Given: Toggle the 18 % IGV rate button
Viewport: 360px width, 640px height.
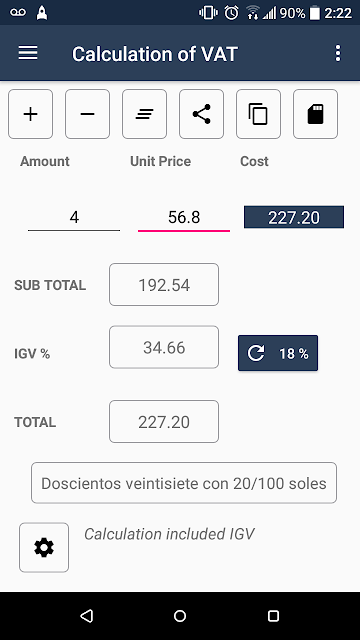Looking at the screenshot, I should [x=278, y=353].
